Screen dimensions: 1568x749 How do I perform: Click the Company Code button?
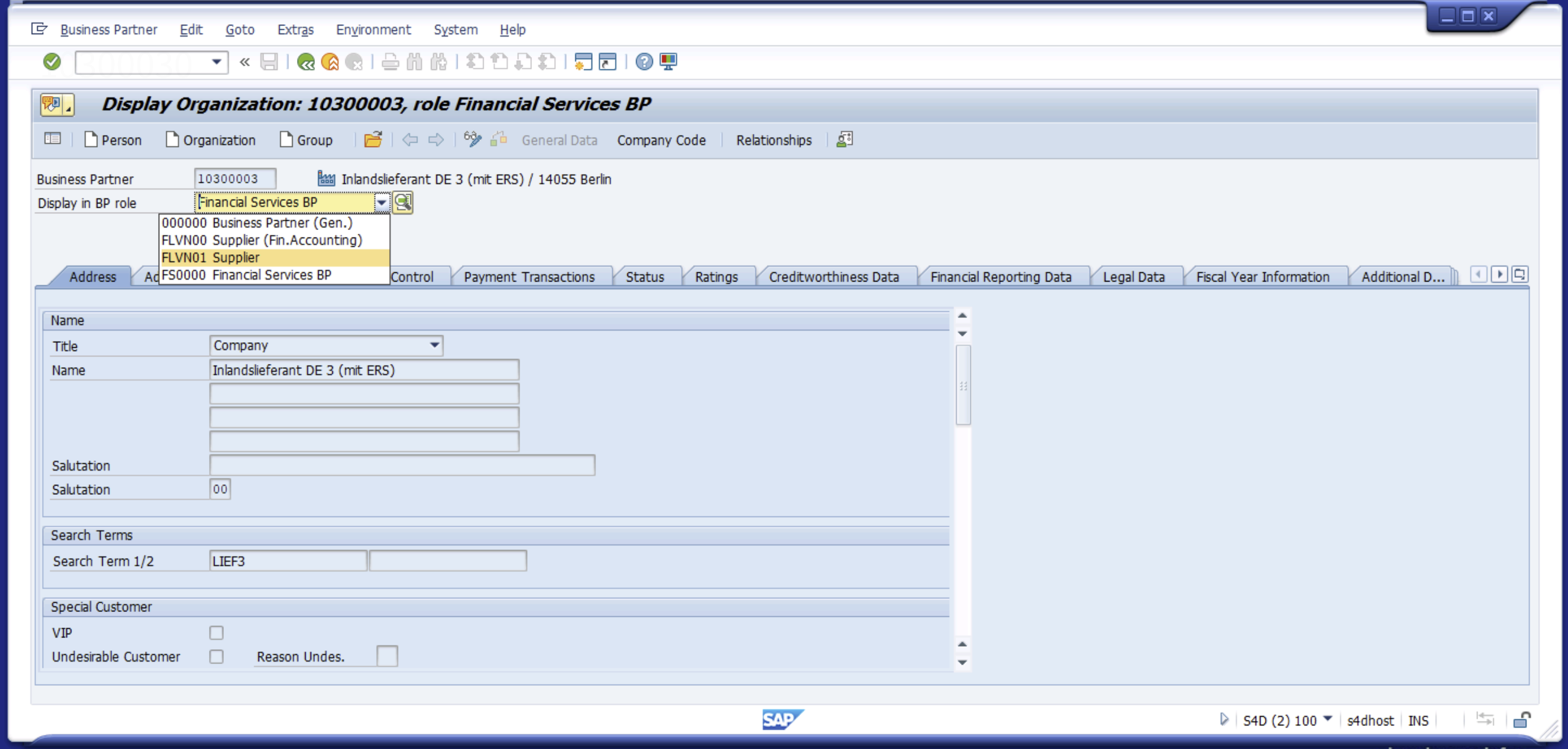(x=661, y=140)
